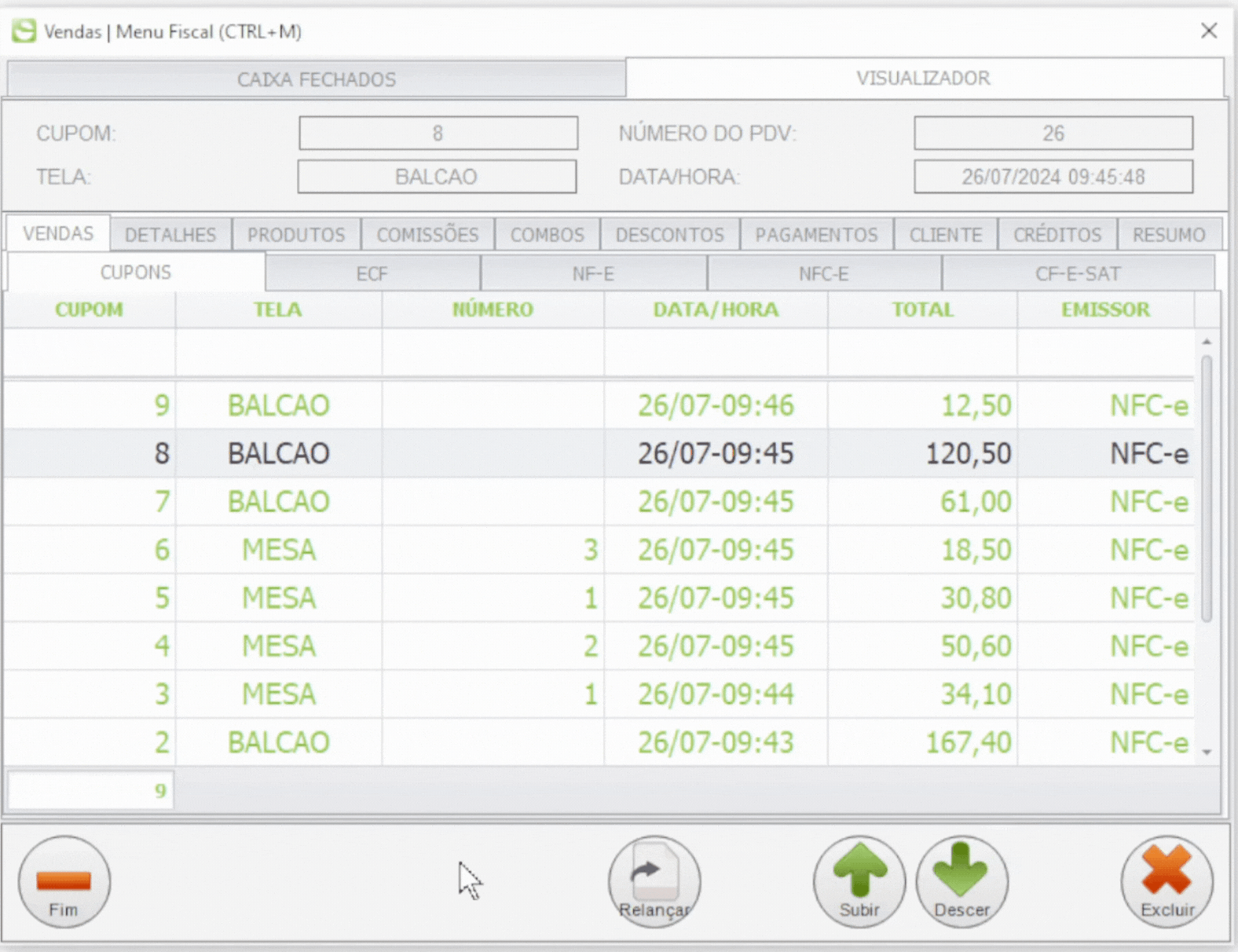The image size is (1238, 952).
Task: Switch to the CLIENTE tab
Action: tap(946, 235)
